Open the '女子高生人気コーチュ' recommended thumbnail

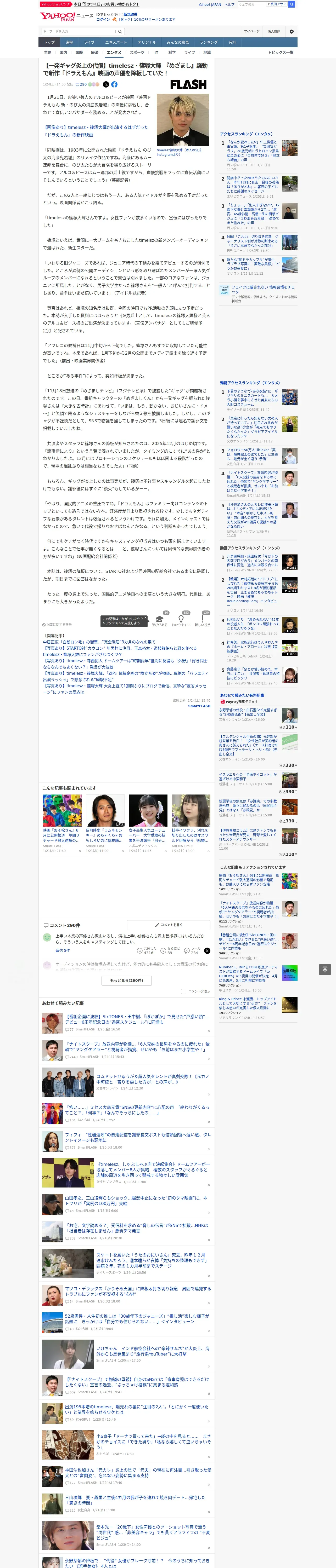(148, 810)
